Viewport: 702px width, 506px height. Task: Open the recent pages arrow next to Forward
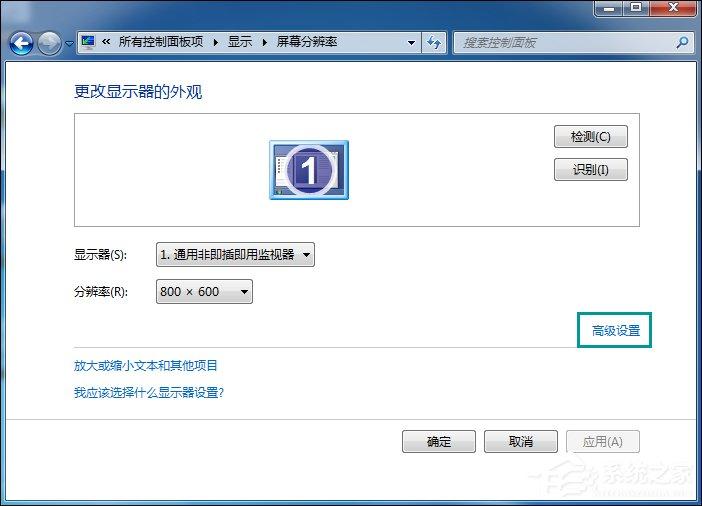coord(69,44)
